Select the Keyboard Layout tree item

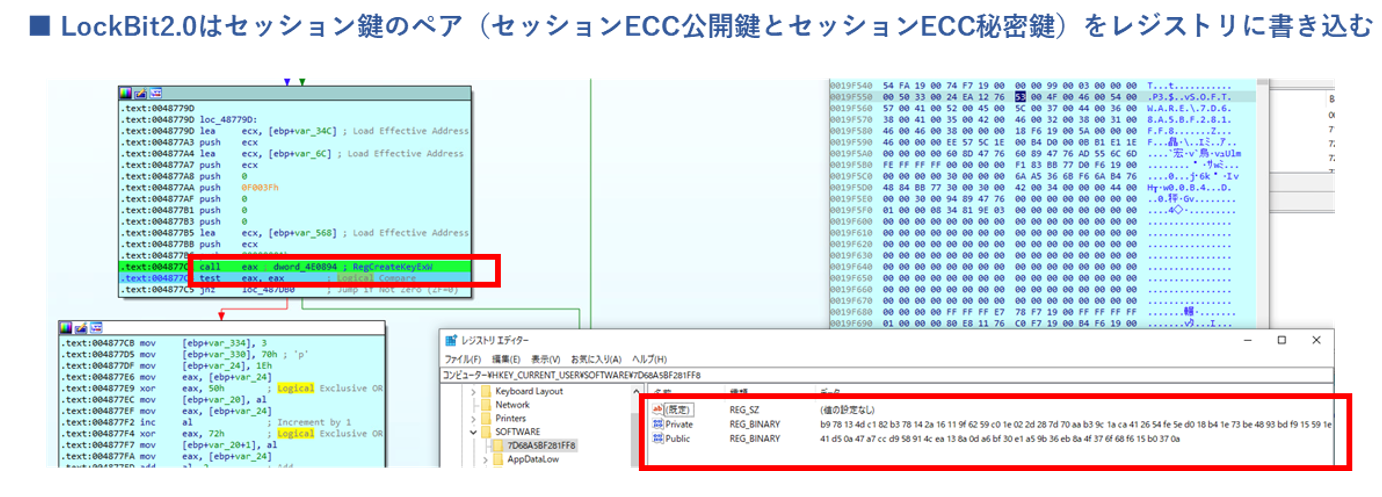529,391
